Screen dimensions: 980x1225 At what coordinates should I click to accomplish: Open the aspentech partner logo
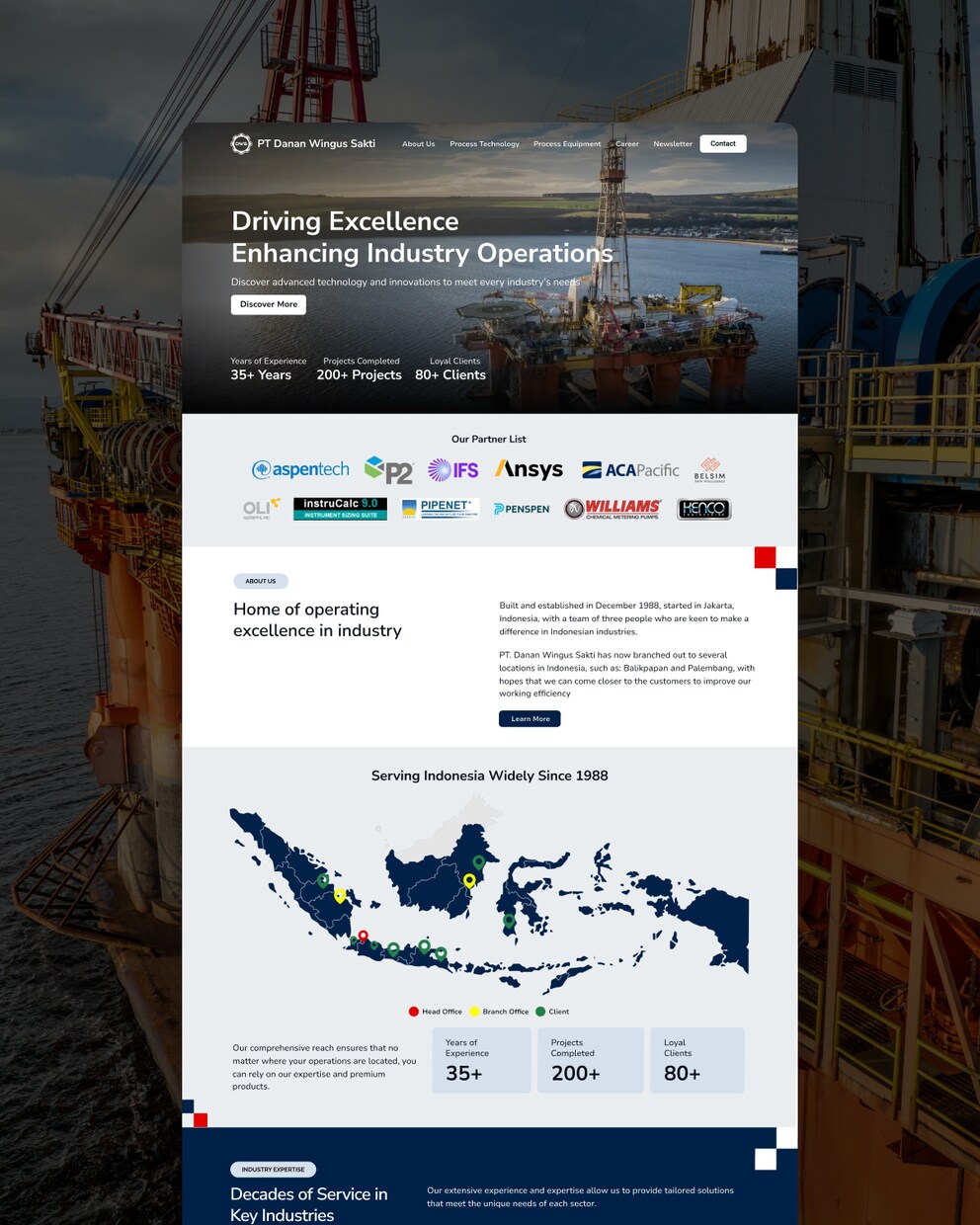(x=300, y=469)
